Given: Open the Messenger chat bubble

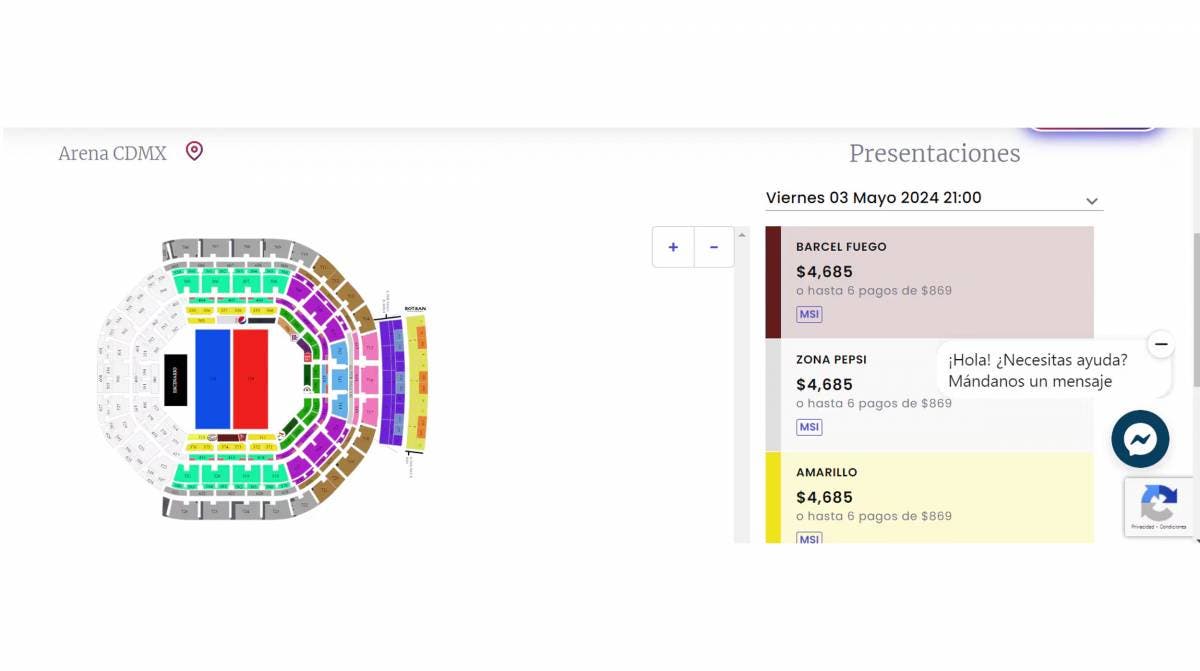Looking at the screenshot, I should [1140, 439].
